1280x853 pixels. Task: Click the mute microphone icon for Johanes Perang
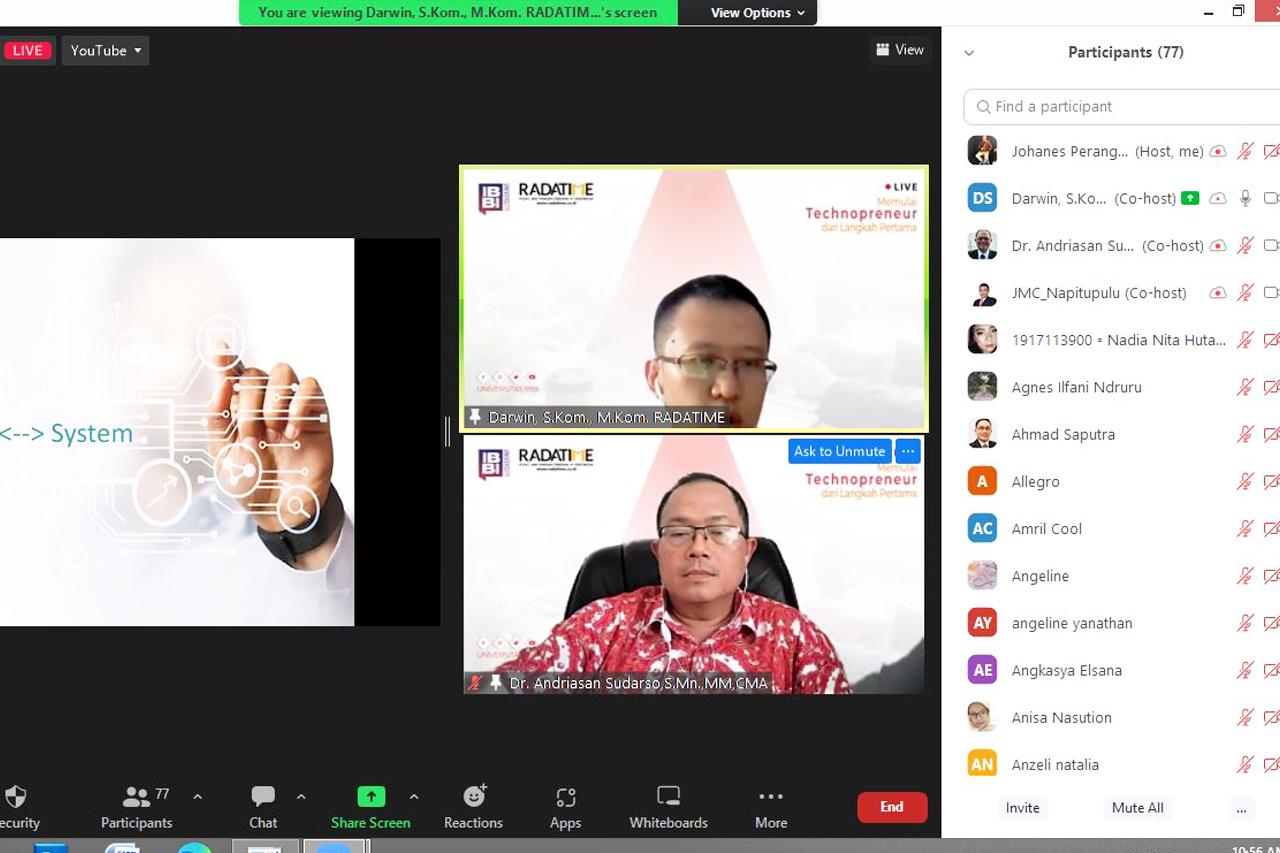(1245, 151)
